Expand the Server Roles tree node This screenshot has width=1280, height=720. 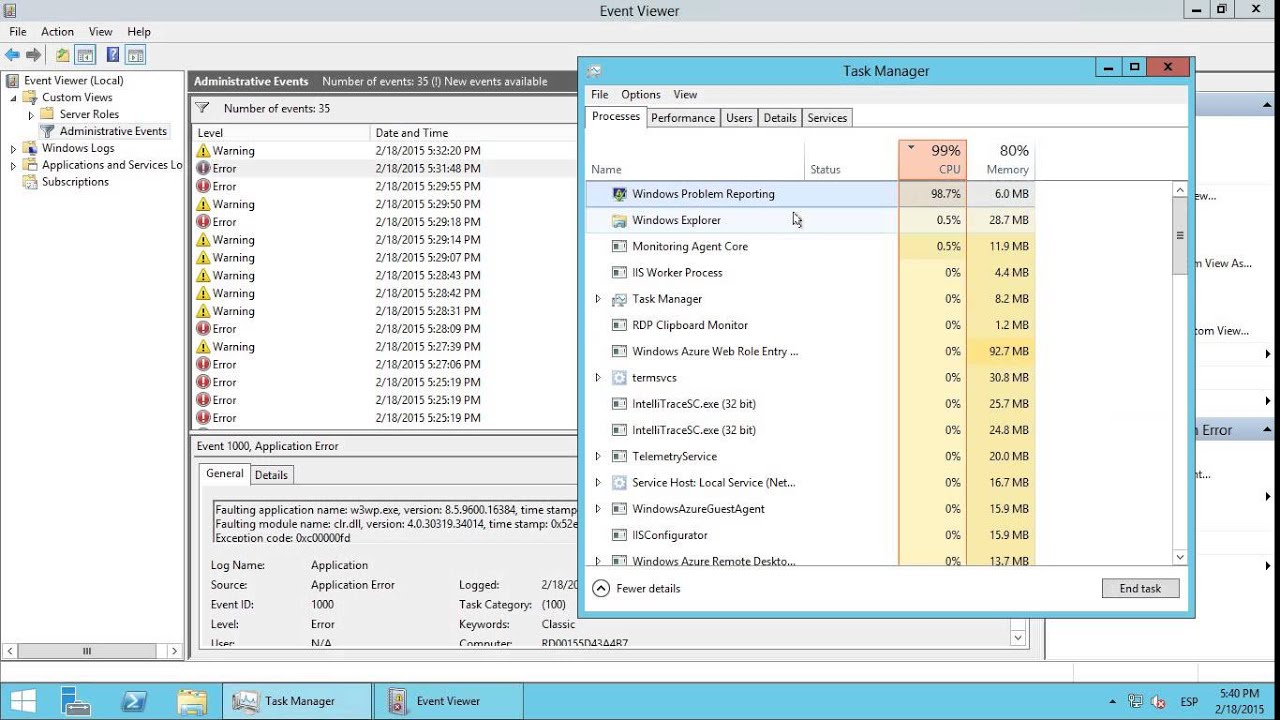pos(31,115)
